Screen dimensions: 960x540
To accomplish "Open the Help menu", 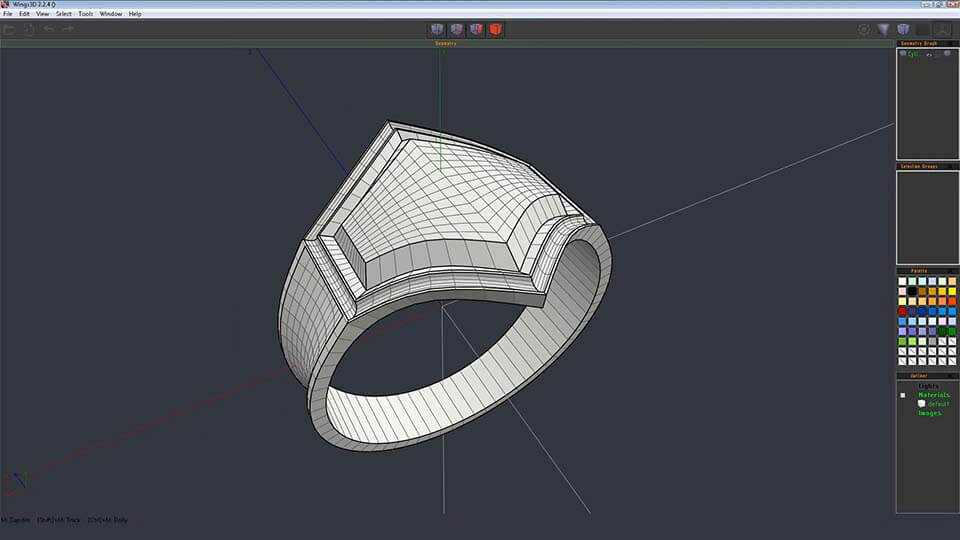I will coord(135,13).
